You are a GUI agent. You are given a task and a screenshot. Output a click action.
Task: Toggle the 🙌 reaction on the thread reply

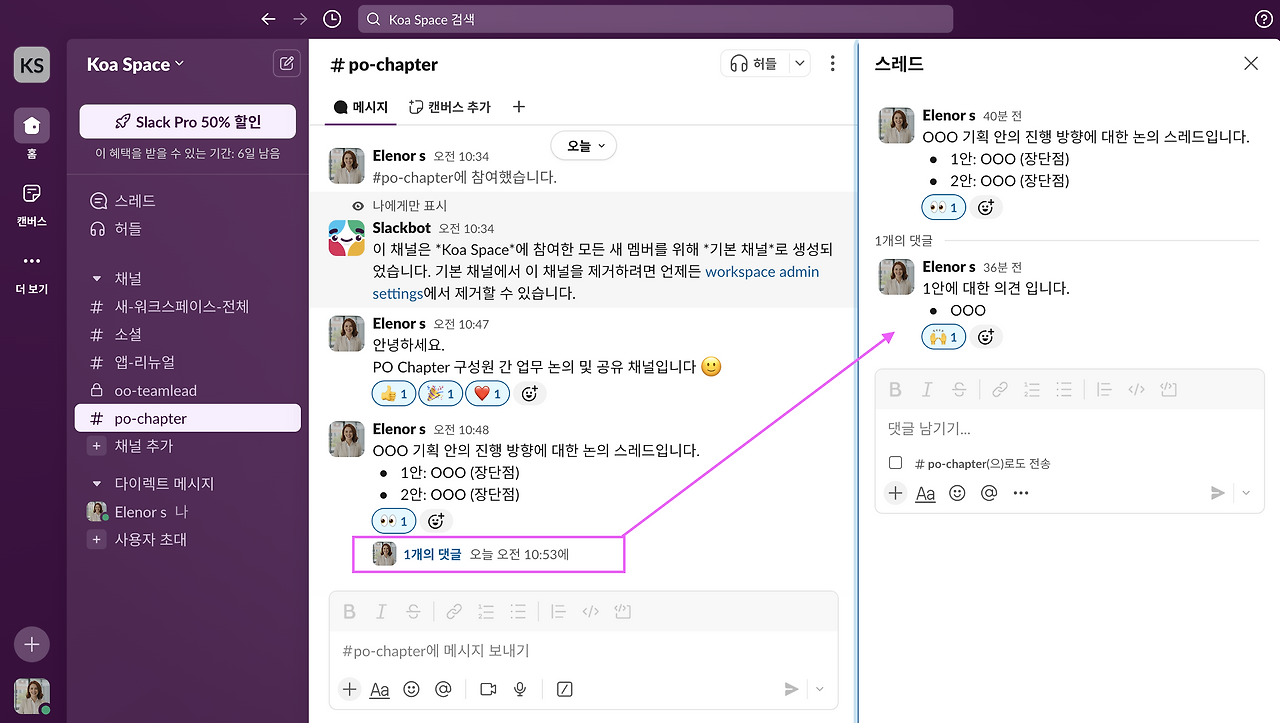(943, 337)
